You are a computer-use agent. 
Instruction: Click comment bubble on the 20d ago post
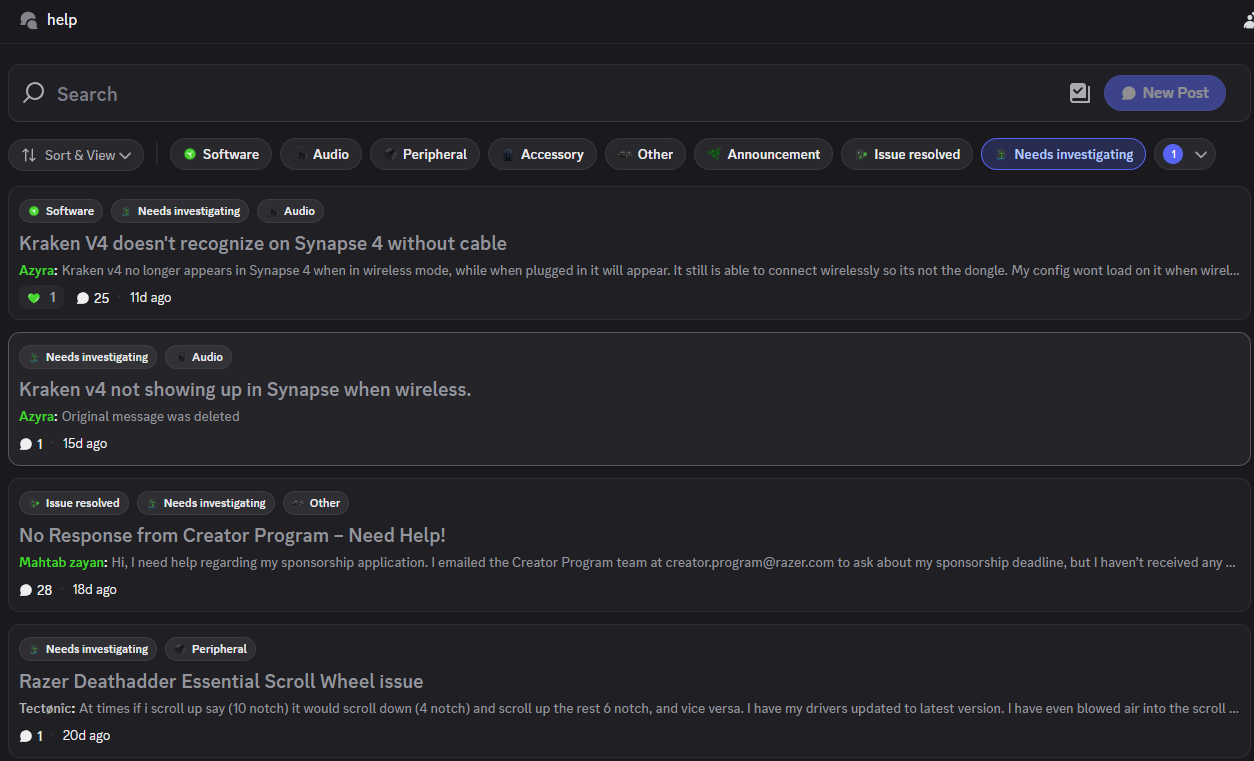pos(26,736)
